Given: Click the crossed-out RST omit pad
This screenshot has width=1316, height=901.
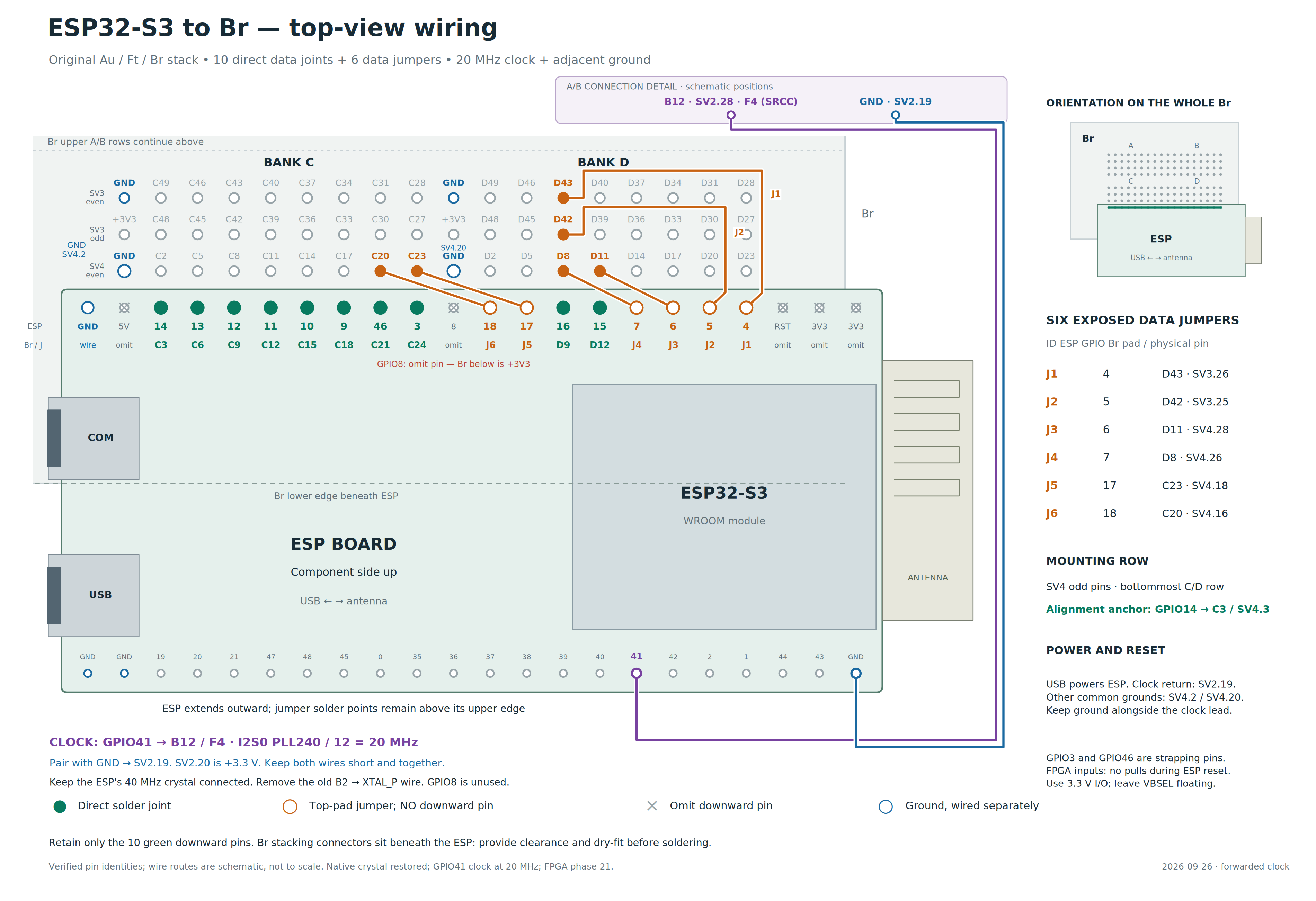Looking at the screenshot, I should tap(783, 308).
